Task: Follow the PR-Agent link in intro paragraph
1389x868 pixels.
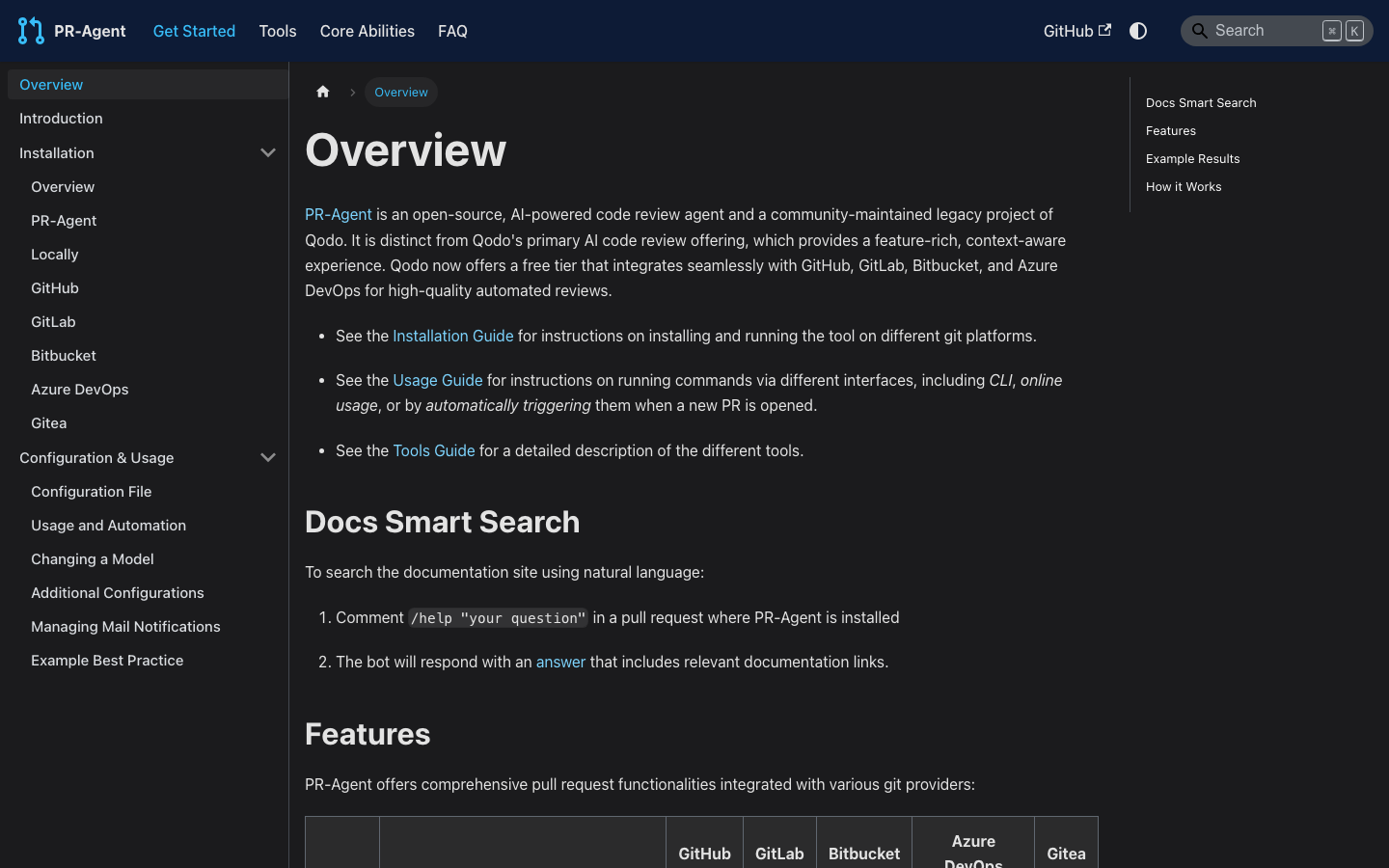Action: tap(339, 214)
